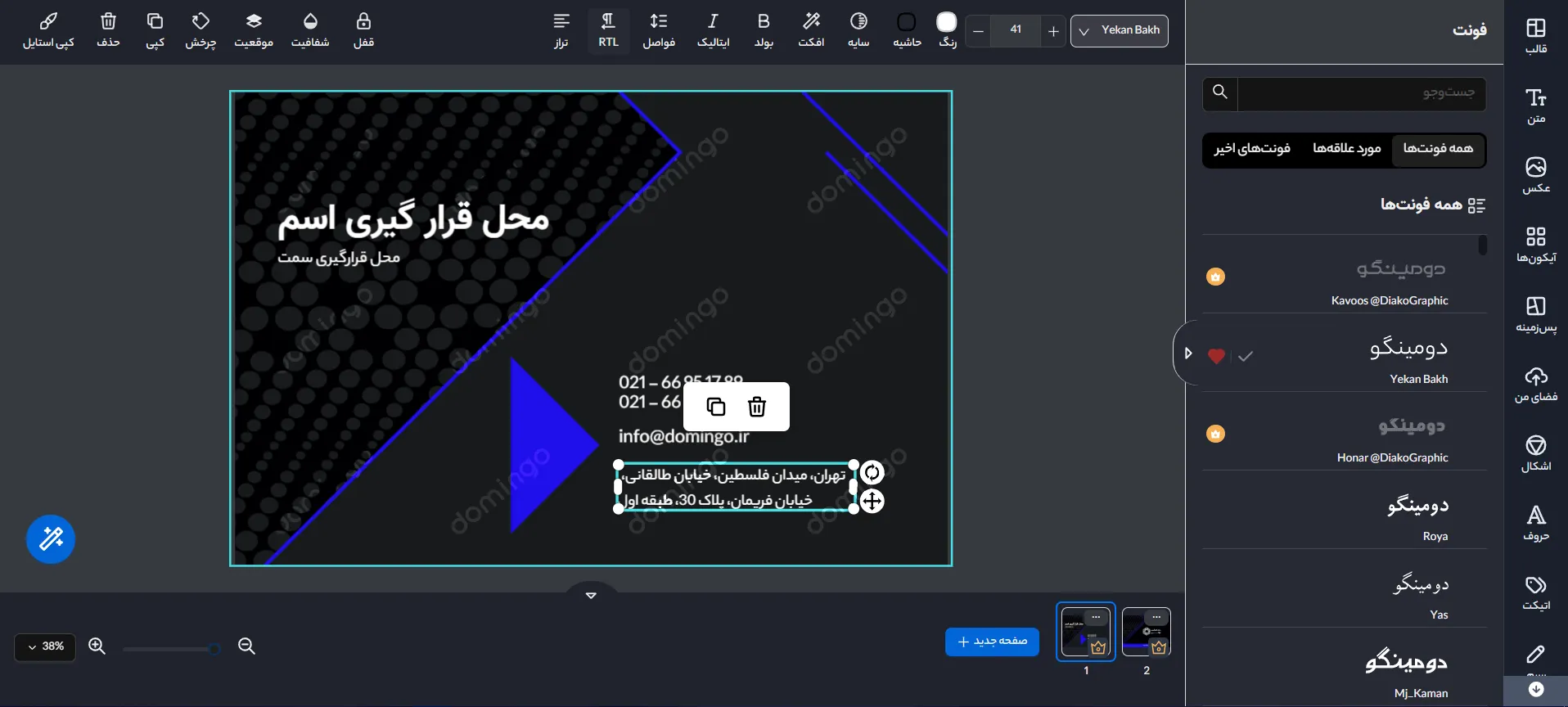The image size is (1568, 707).
Task: Open spacing (فواصل) settings
Action: pos(659,30)
